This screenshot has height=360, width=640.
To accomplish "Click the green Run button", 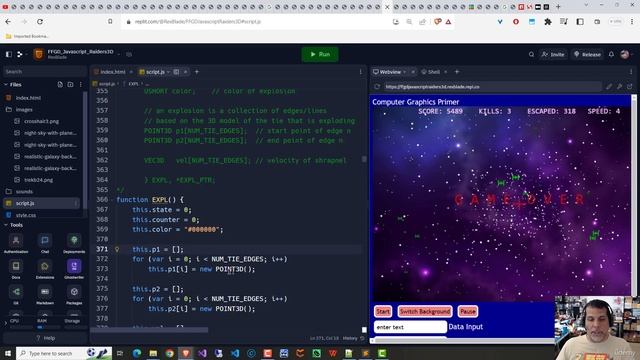I will point(320,54).
